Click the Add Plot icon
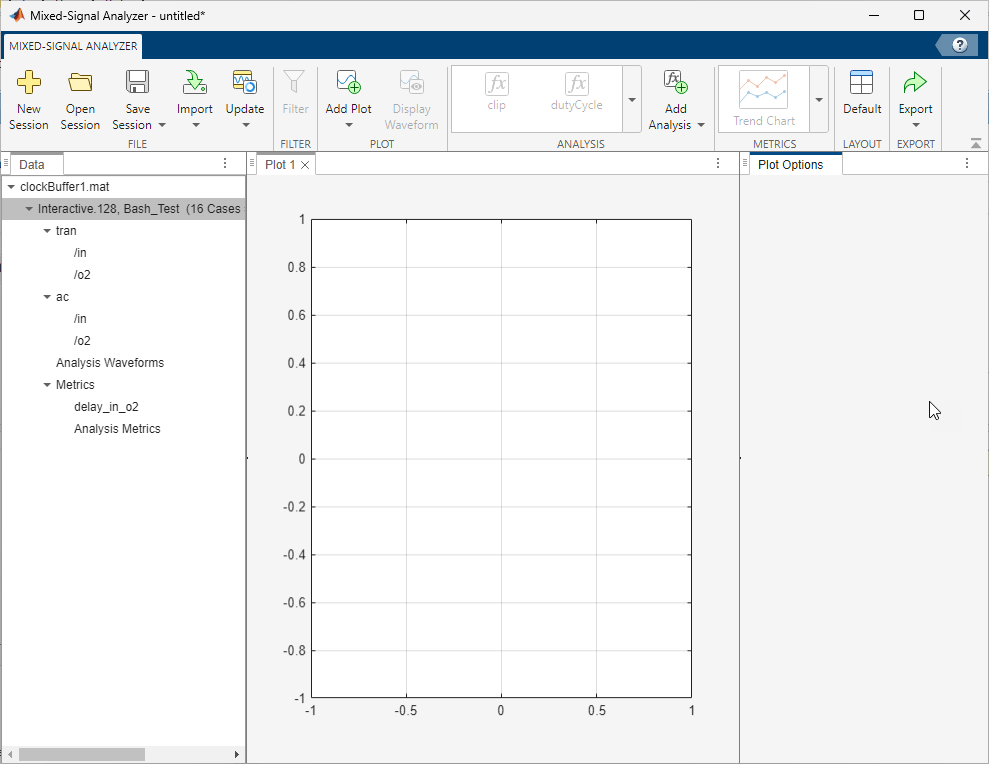The width and height of the screenshot is (989, 764). 348,84
